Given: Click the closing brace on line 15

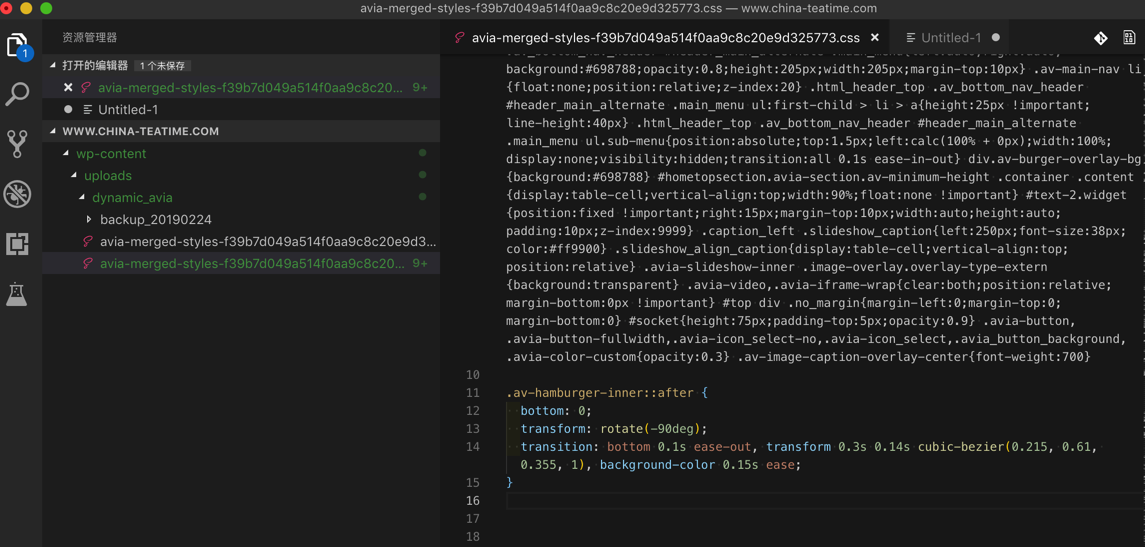Looking at the screenshot, I should coord(510,482).
